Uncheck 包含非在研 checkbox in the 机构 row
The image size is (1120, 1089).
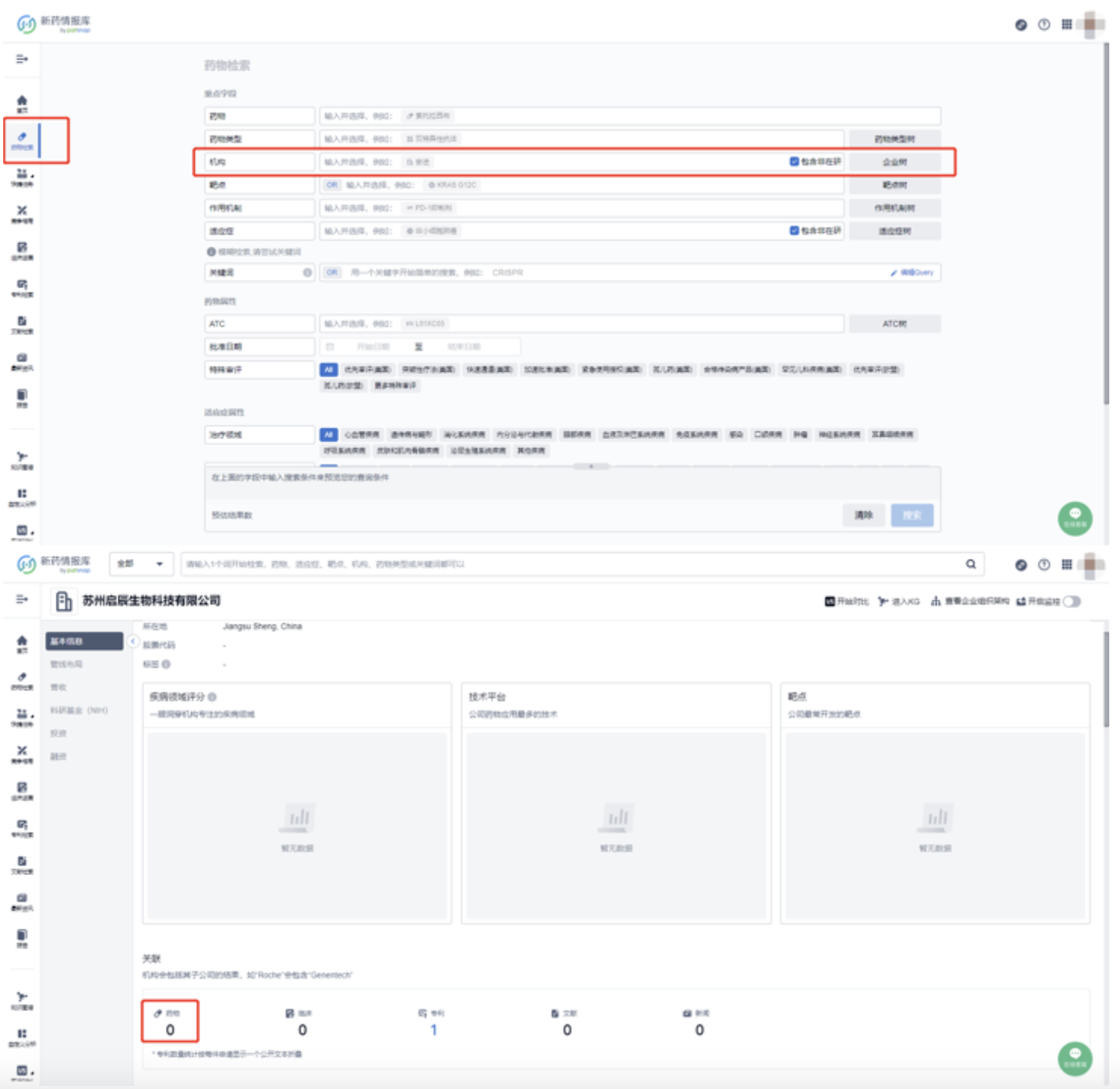pyautogui.click(x=794, y=162)
